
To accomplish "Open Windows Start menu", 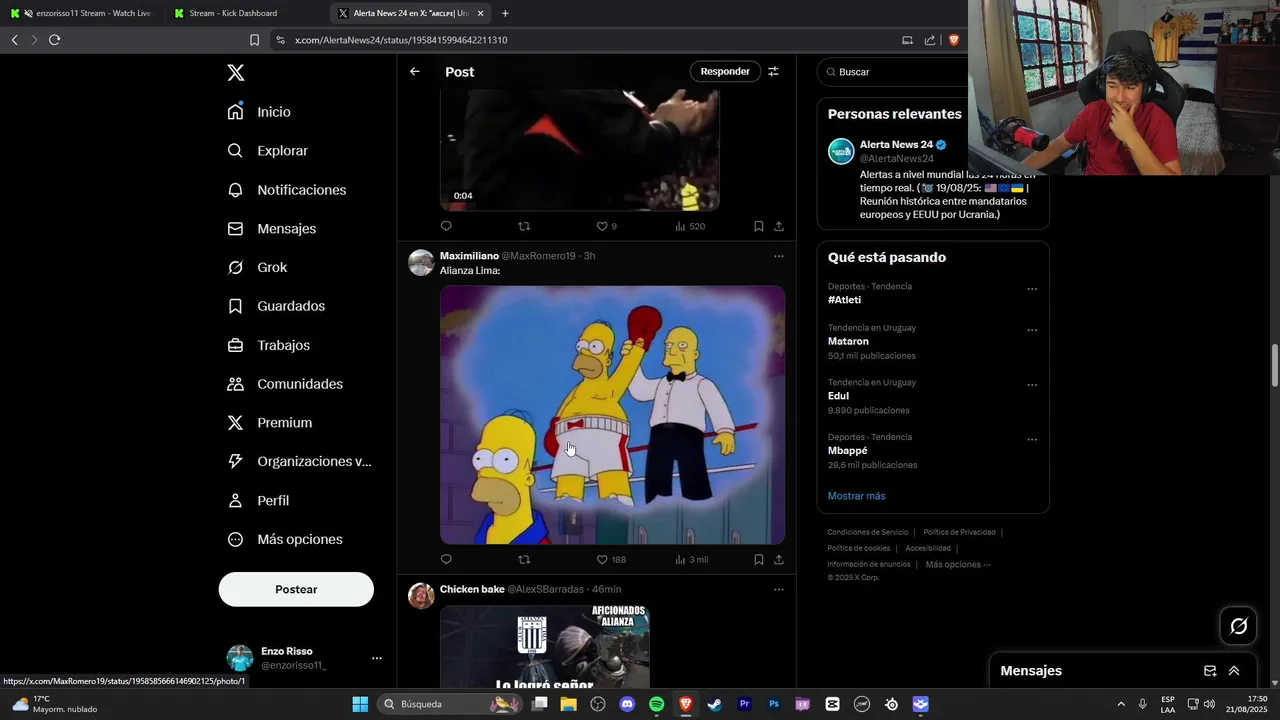I will tap(360, 704).
